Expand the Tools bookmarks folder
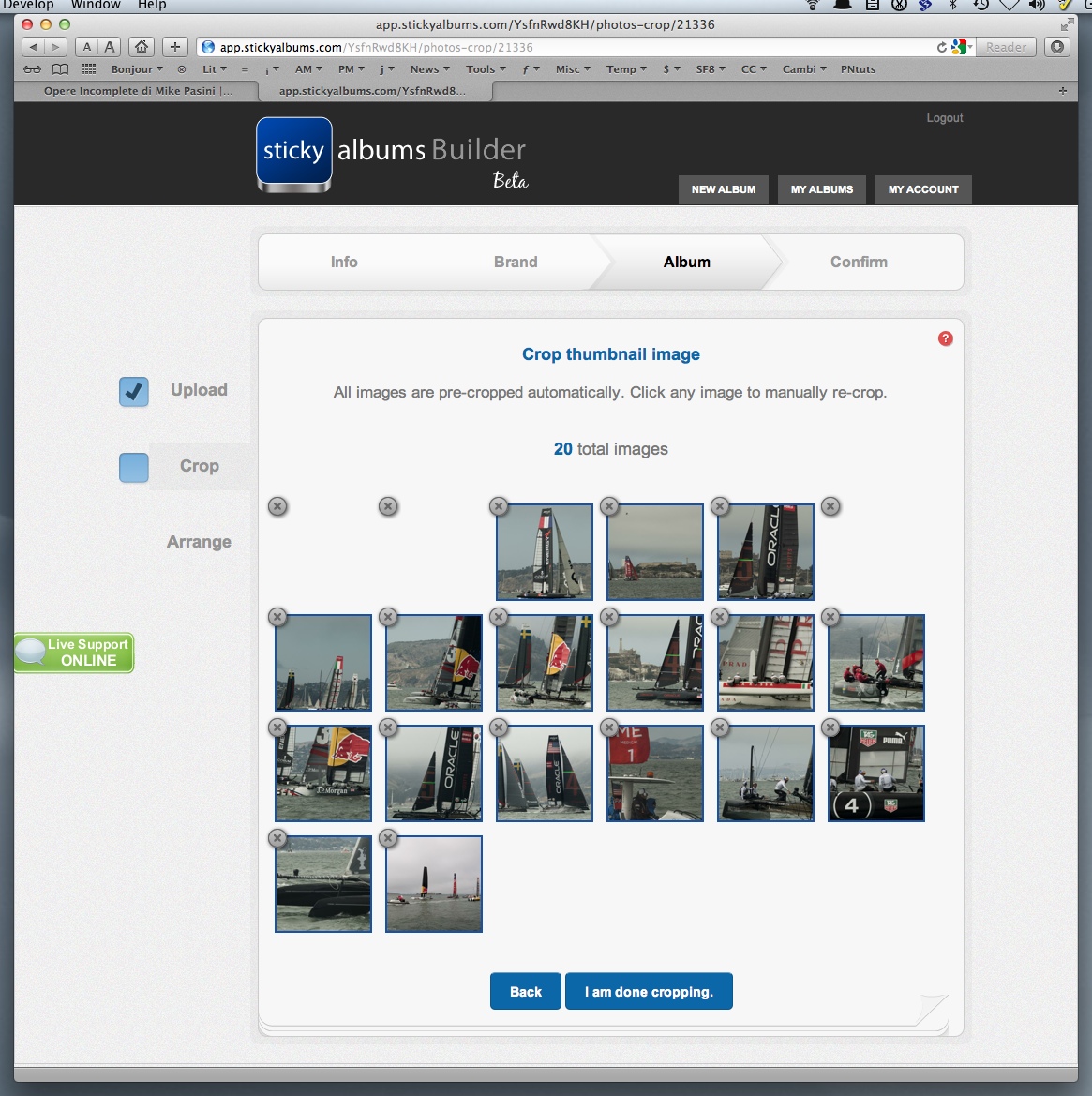 pyautogui.click(x=485, y=69)
